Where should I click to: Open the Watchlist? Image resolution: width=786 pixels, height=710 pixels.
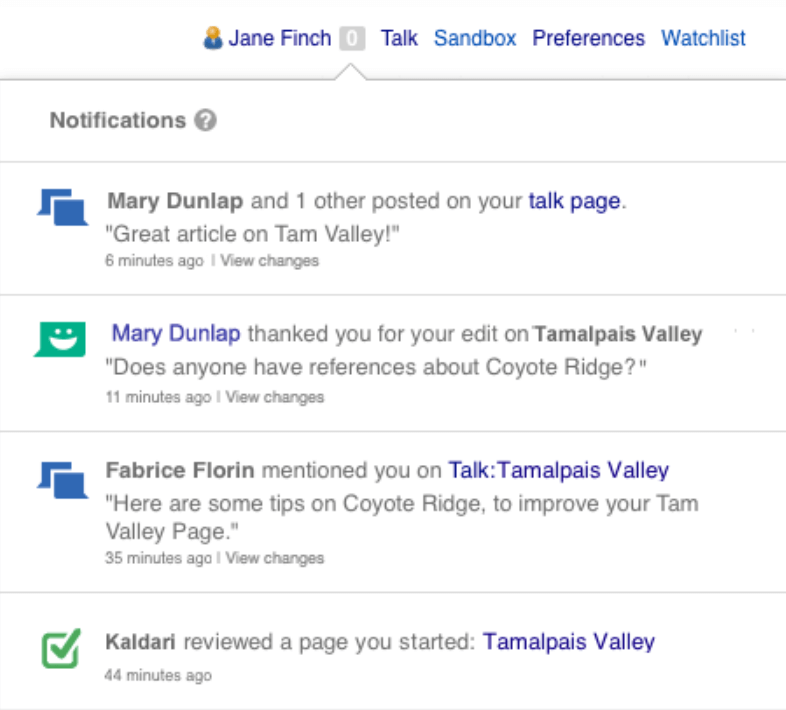click(x=703, y=39)
